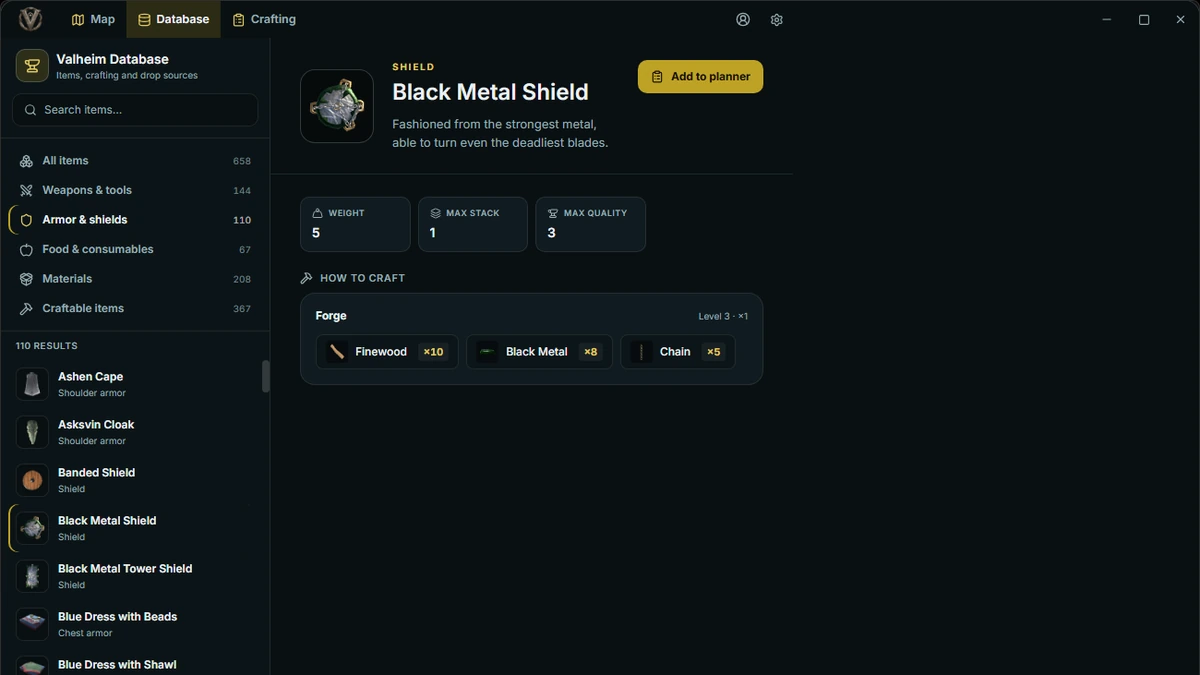Select Black Metal Shield list entry
The image size is (1200, 675).
pyautogui.click(x=134, y=528)
